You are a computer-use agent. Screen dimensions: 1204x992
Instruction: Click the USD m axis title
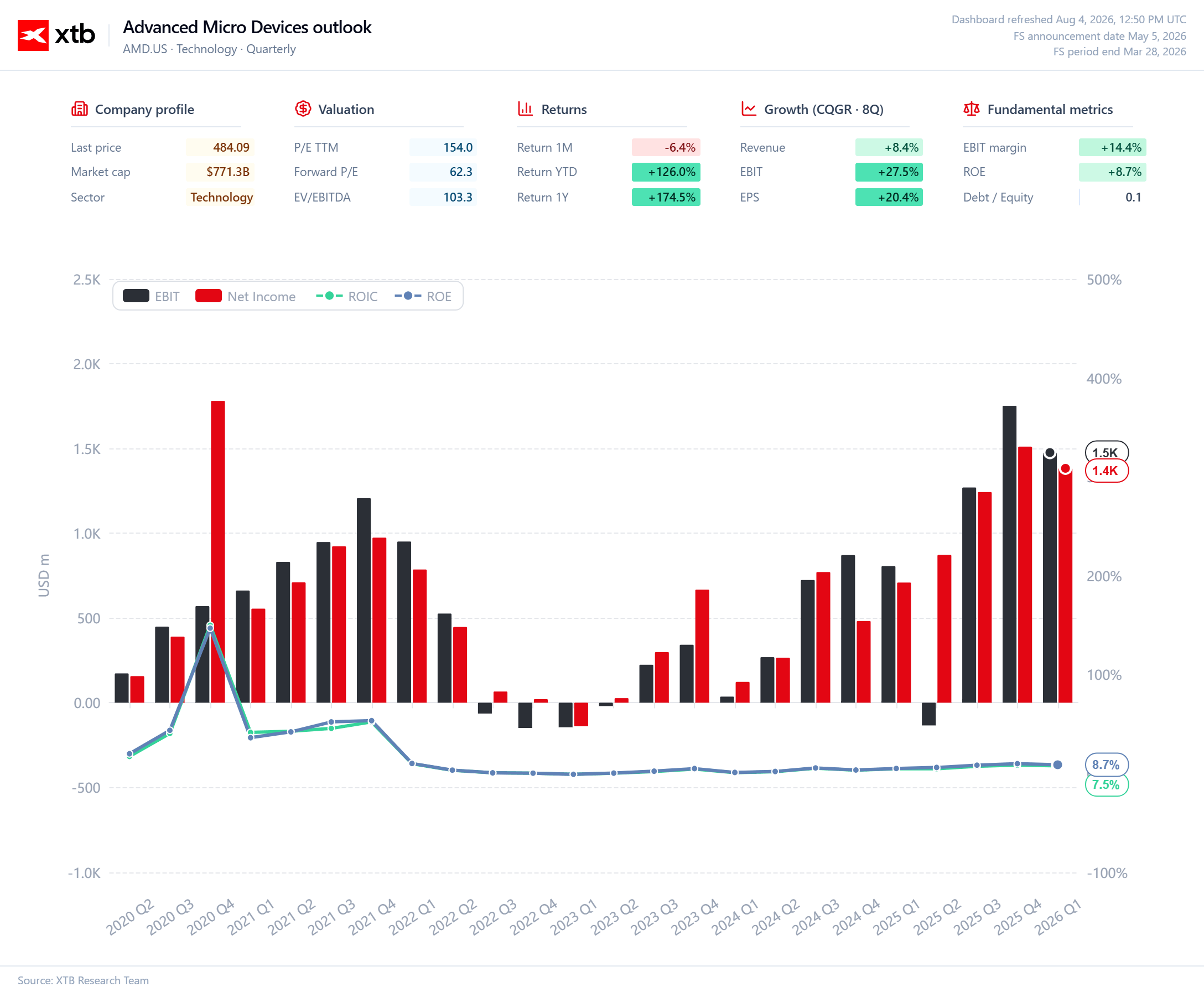(x=44, y=575)
